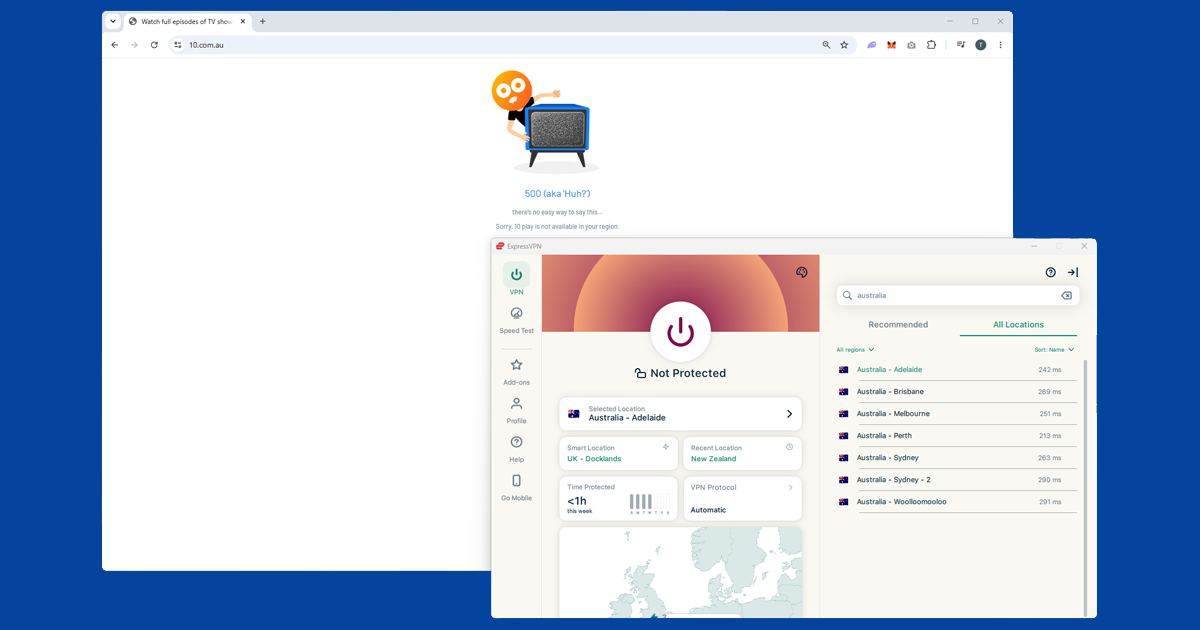Screen dimensions: 1200x630
Task: Click the question mark help icon above search
Action: pos(1050,272)
